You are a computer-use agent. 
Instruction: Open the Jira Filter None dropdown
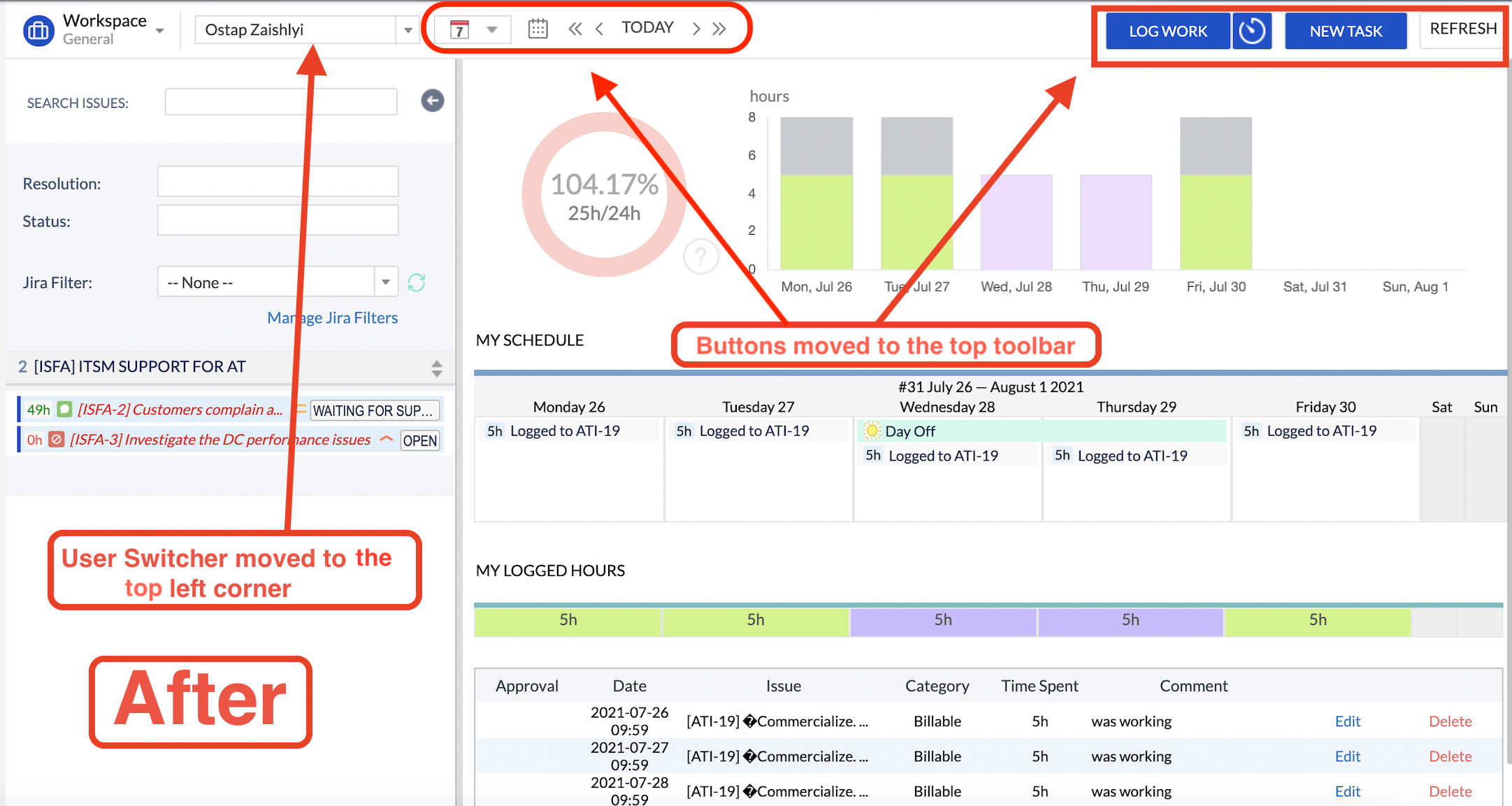[385, 282]
